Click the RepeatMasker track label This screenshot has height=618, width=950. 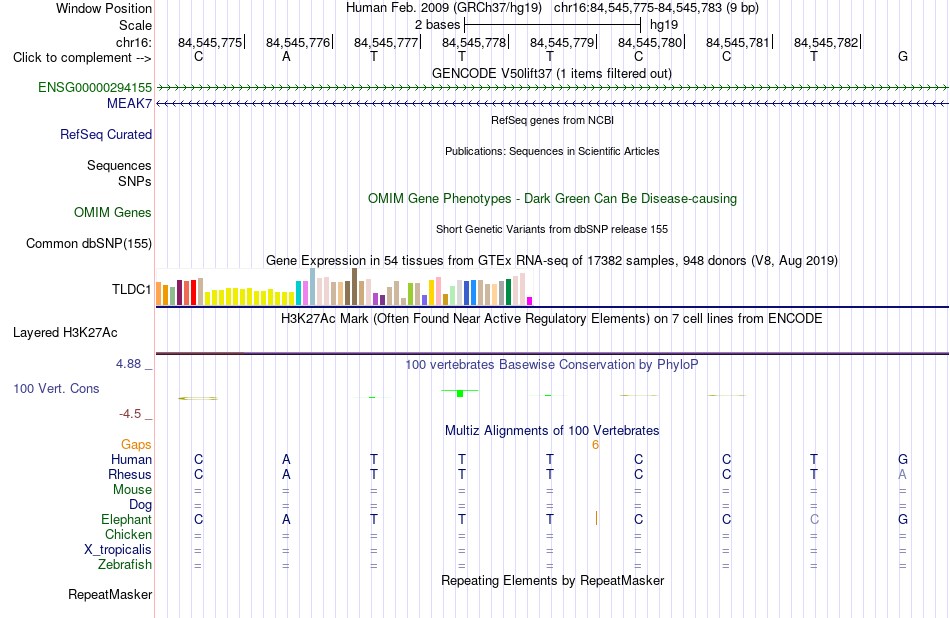(110, 595)
